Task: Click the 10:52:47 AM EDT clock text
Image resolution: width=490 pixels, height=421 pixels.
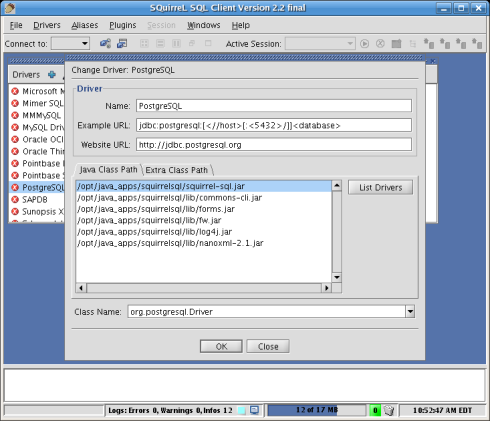Action: (442, 410)
